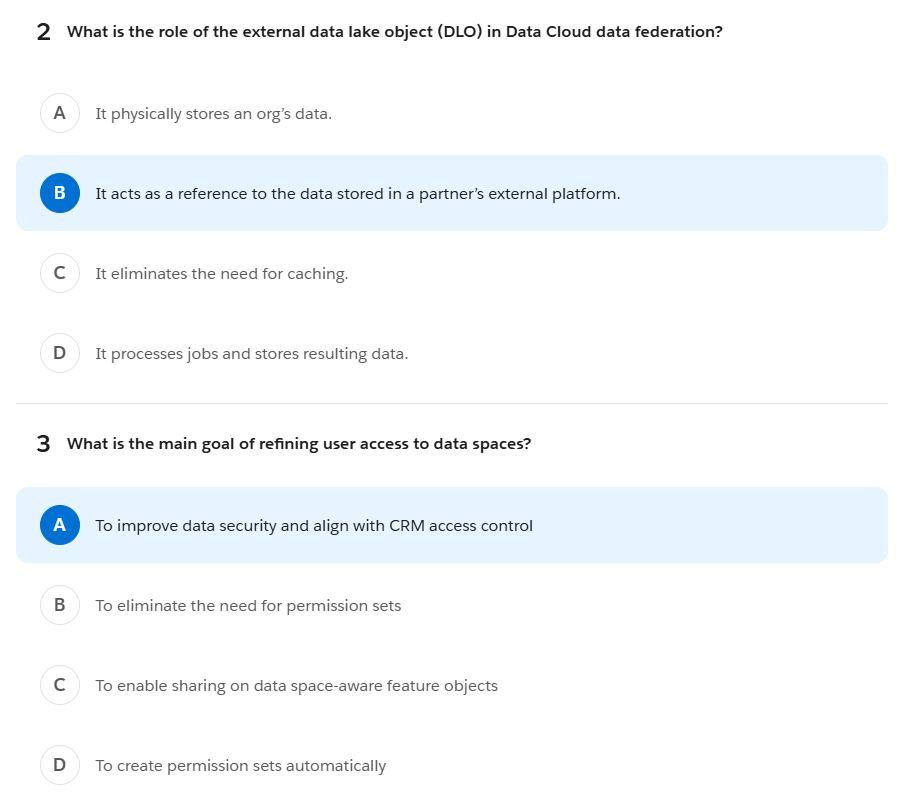Click 'To improve data security' answer text

(x=314, y=526)
